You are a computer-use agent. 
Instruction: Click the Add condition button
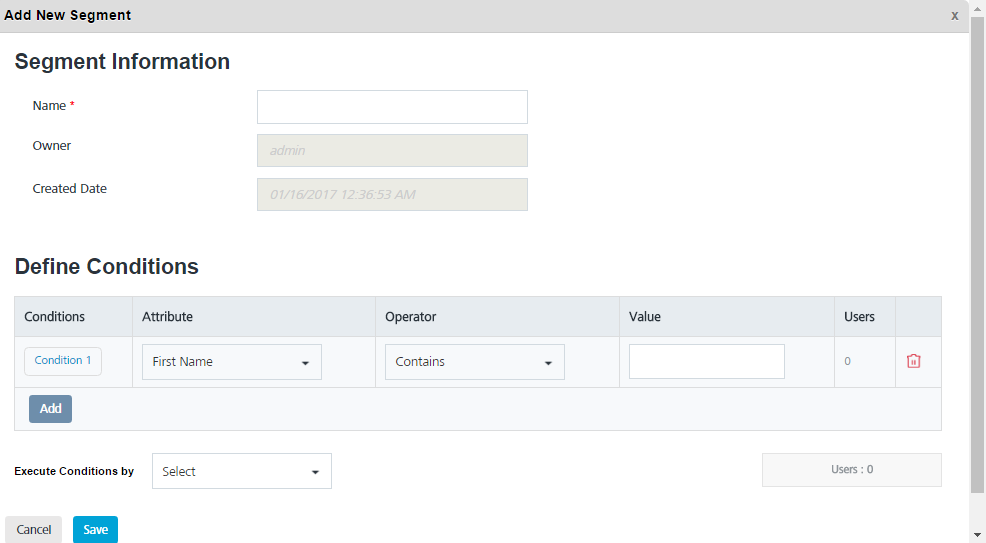click(x=50, y=408)
